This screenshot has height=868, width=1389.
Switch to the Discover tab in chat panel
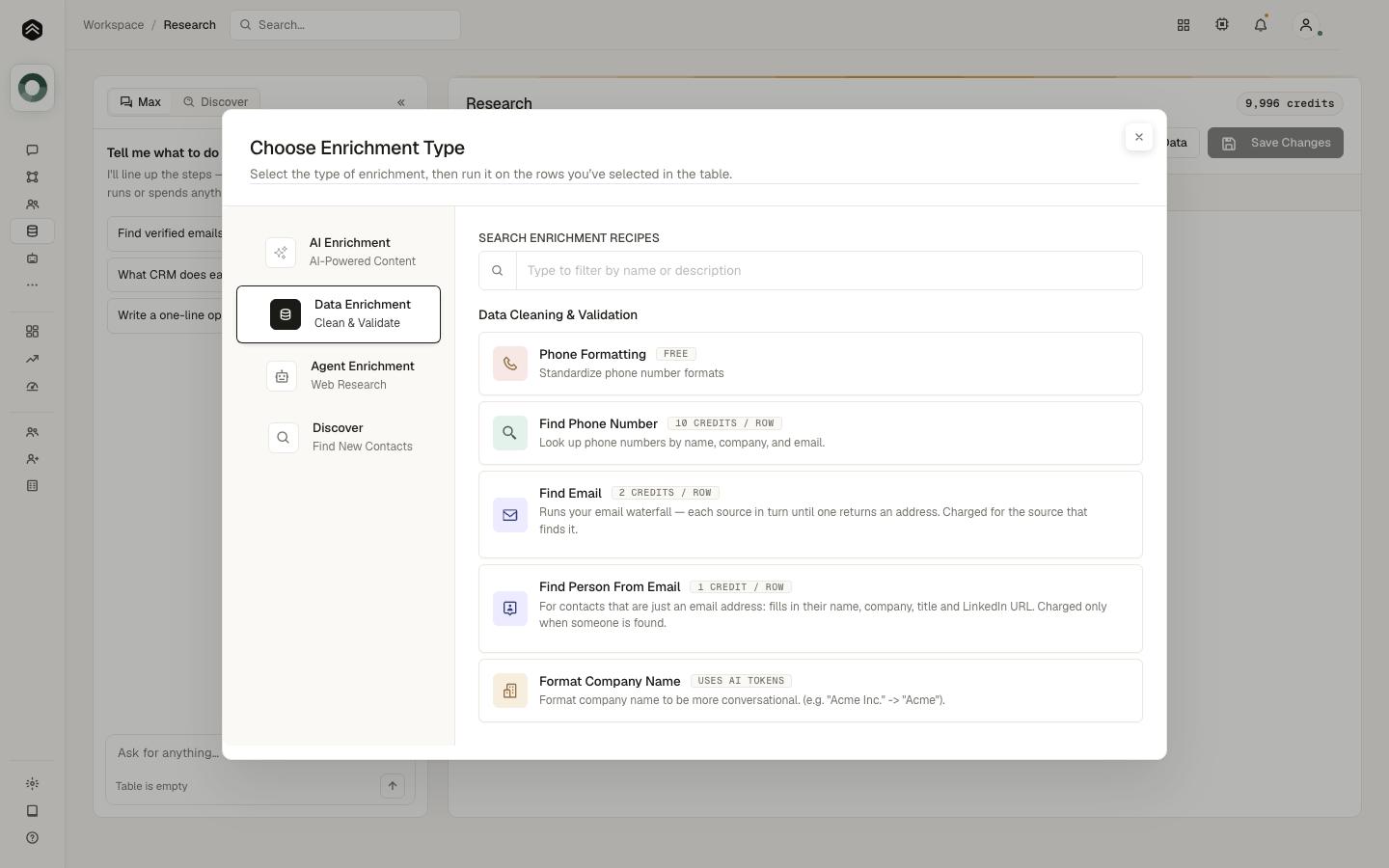pos(216,101)
